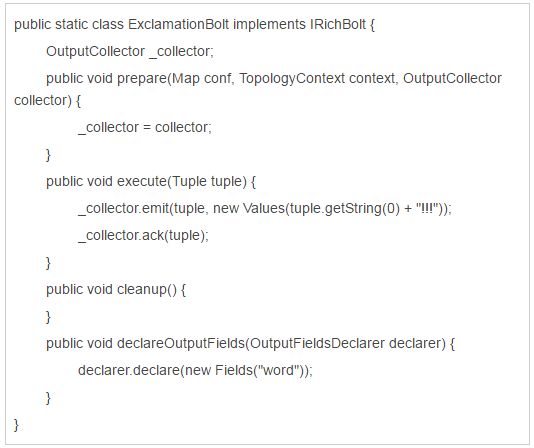Click the "word" string literal
This screenshot has height=448, width=534.
[x=278, y=370]
